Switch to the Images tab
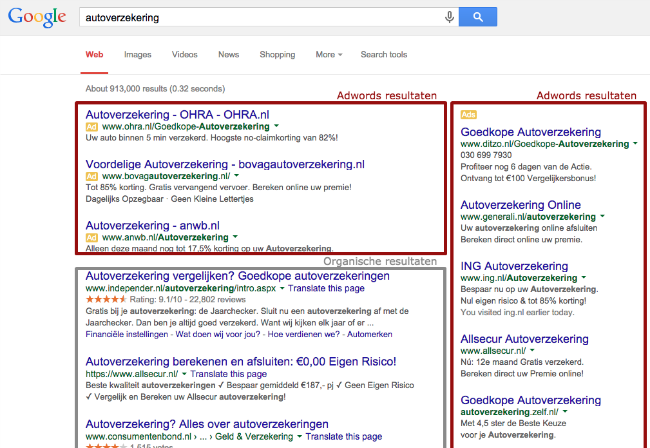Viewport: 650px width, 448px height. (x=138, y=54)
